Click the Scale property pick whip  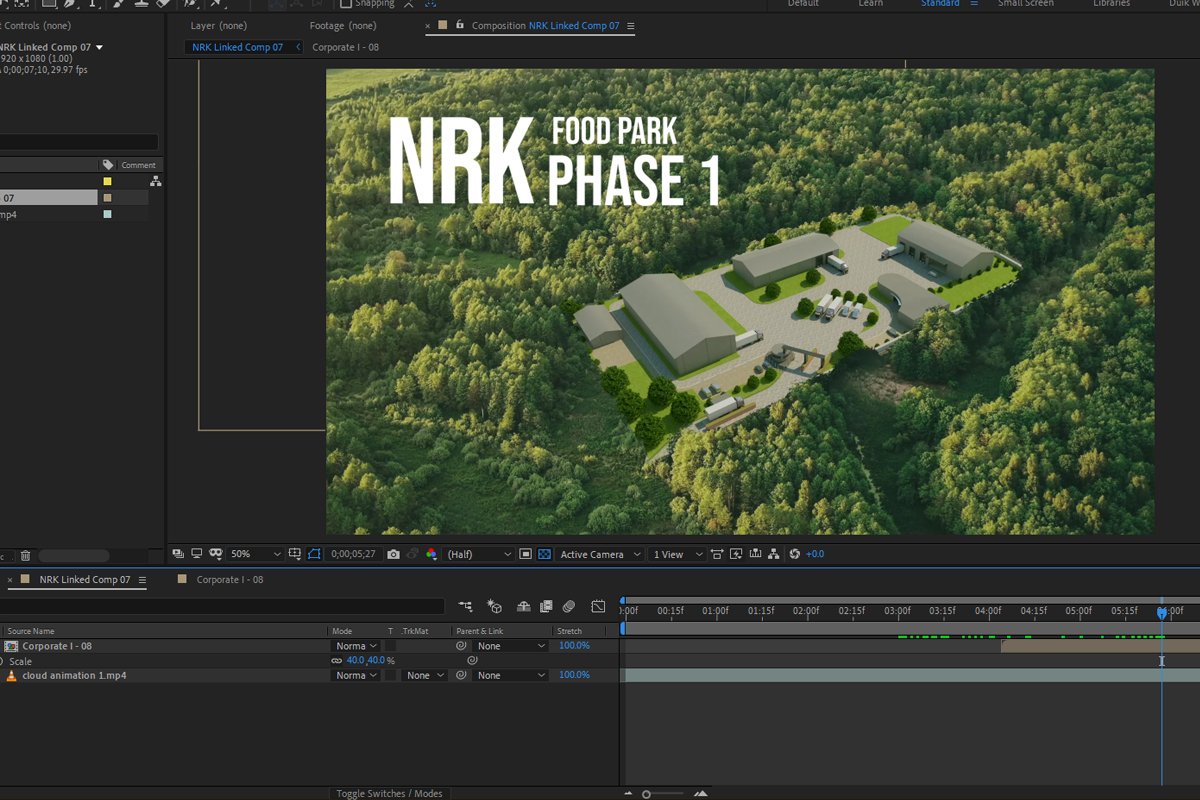(x=472, y=660)
